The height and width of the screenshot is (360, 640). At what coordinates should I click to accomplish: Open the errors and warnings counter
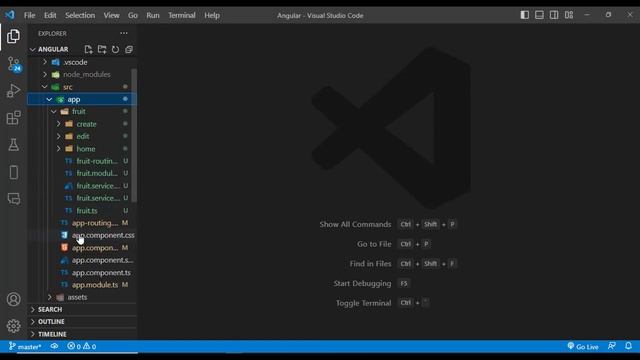click(82, 347)
